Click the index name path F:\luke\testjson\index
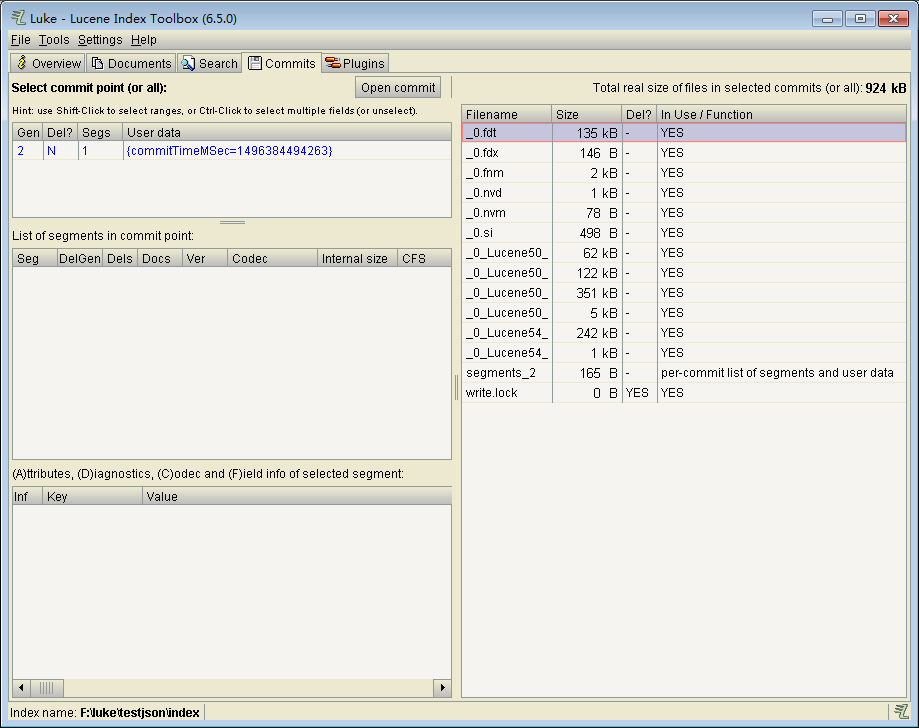 139,713
